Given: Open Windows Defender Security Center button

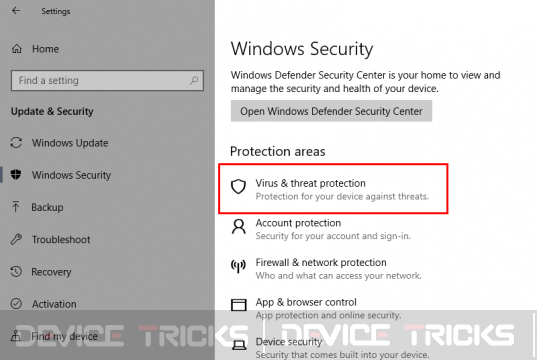Looking at the screenshot, I should [331, 111].
